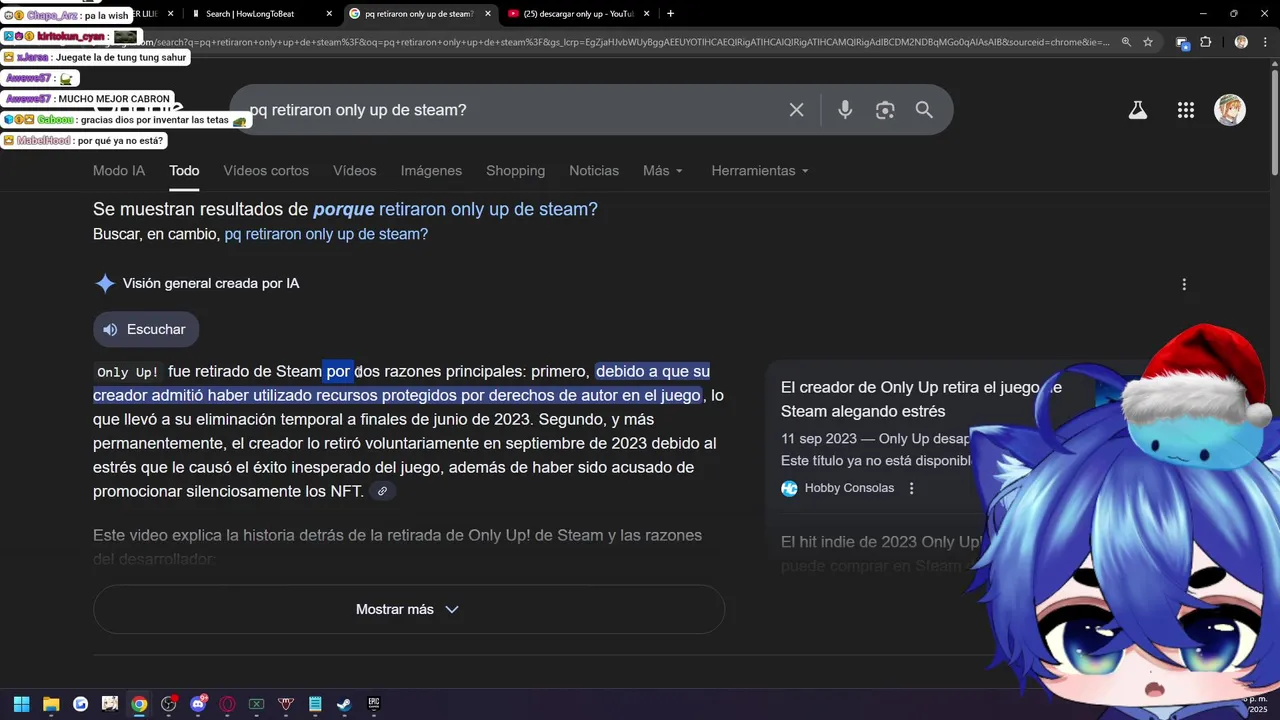Switch to Modo IA tab

[x=119, y=171]
